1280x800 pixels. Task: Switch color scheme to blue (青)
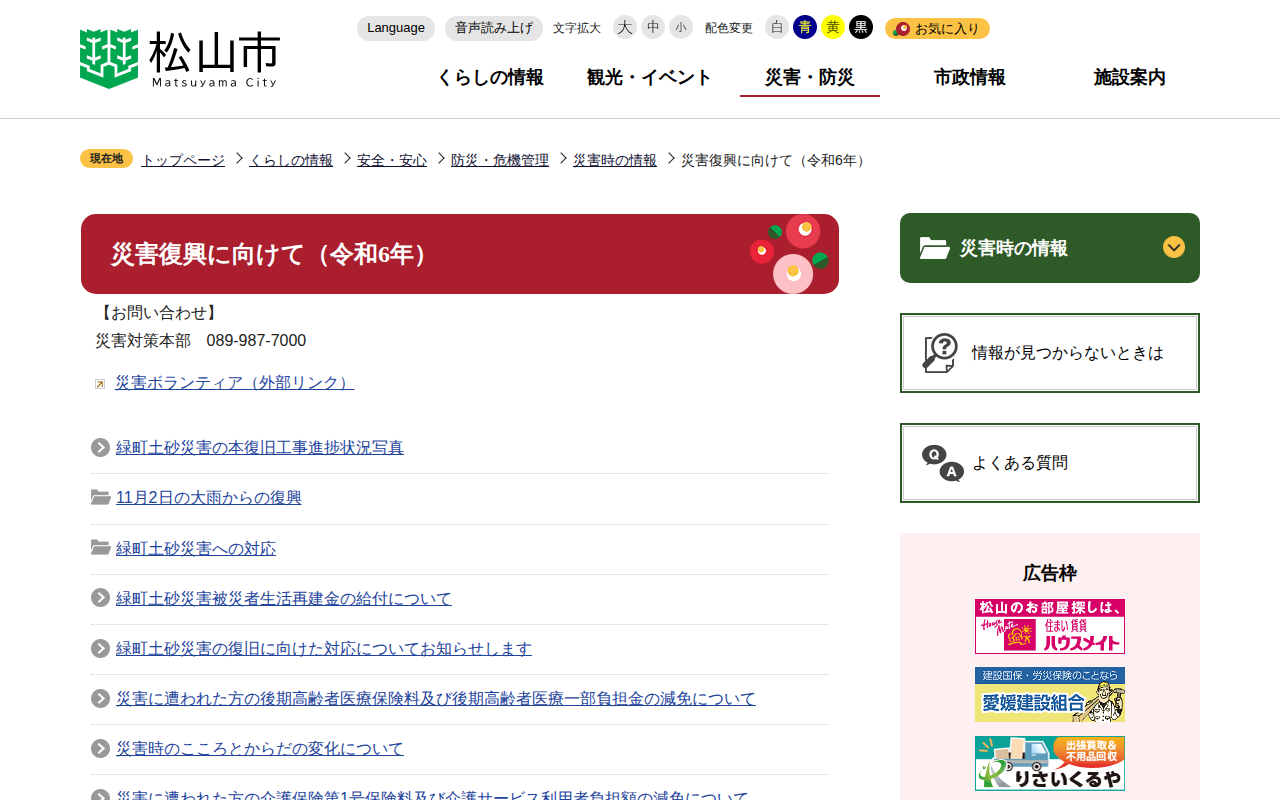[805, 27]
